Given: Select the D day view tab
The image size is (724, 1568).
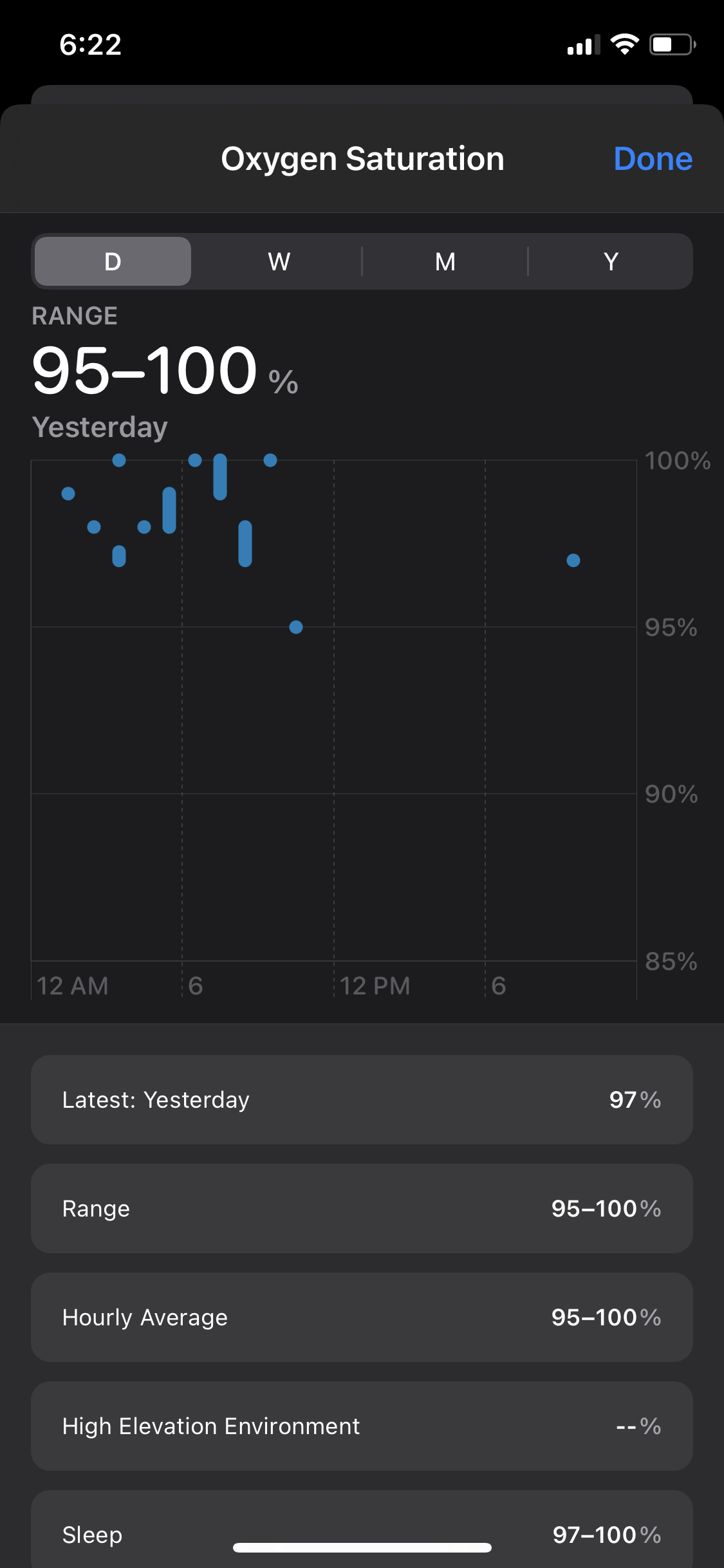Looking at the screenshot, I should [x=113, y=261].
